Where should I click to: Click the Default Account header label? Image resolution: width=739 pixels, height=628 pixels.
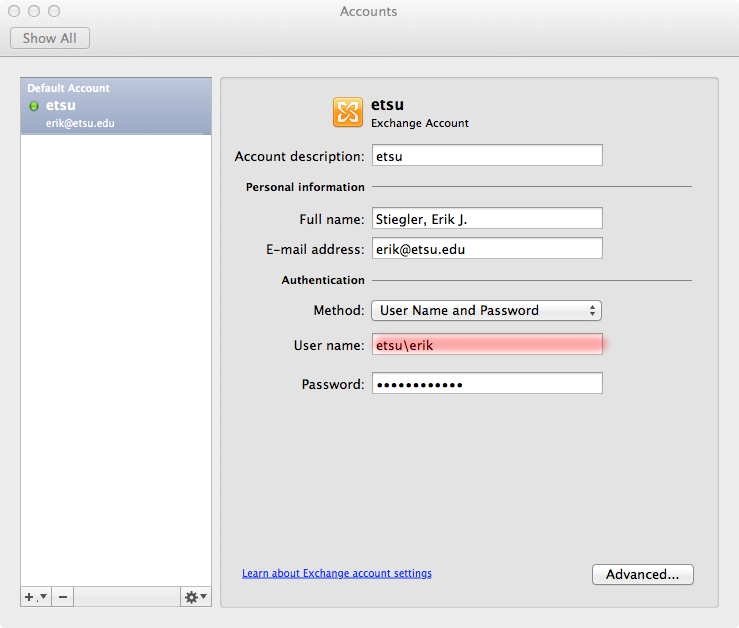68,88
